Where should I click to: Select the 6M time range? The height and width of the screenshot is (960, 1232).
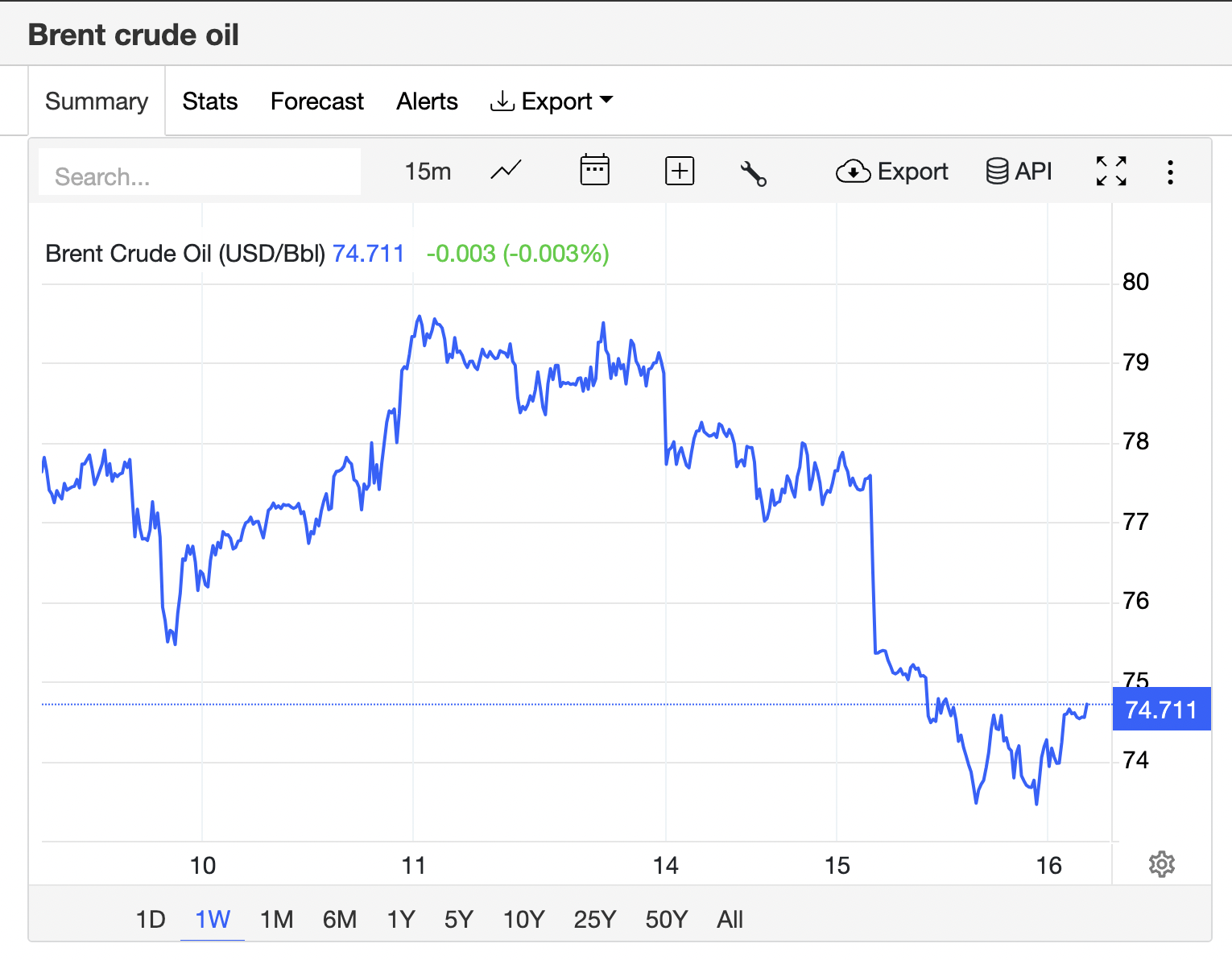click(x=340, y=919)
